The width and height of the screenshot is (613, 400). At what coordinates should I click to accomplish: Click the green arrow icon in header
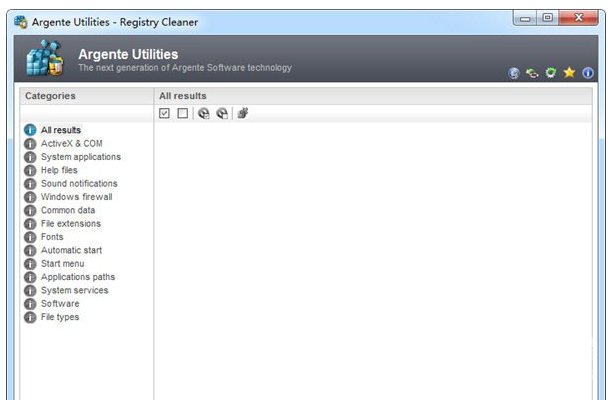coord(532,73)
